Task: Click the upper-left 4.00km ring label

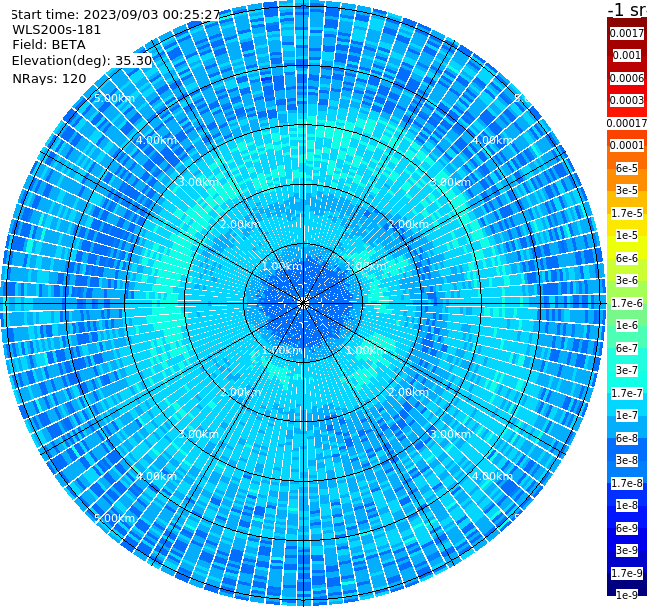Action: (x=156, y=140)
